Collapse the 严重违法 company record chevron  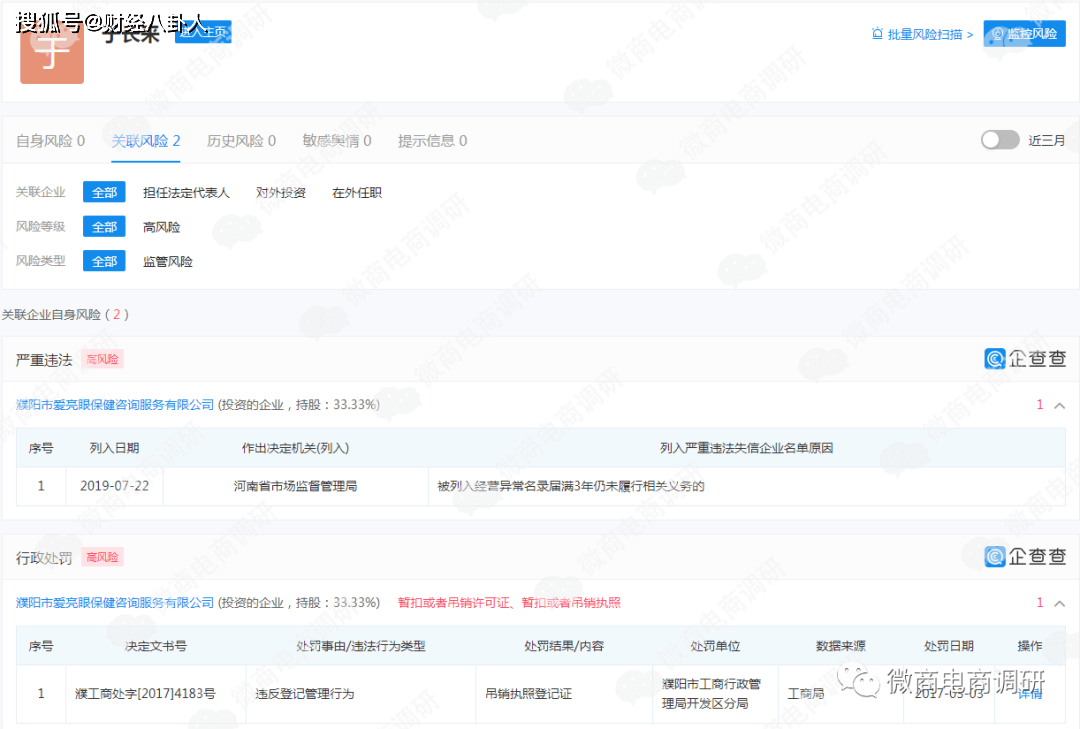tap(1060, 405)
